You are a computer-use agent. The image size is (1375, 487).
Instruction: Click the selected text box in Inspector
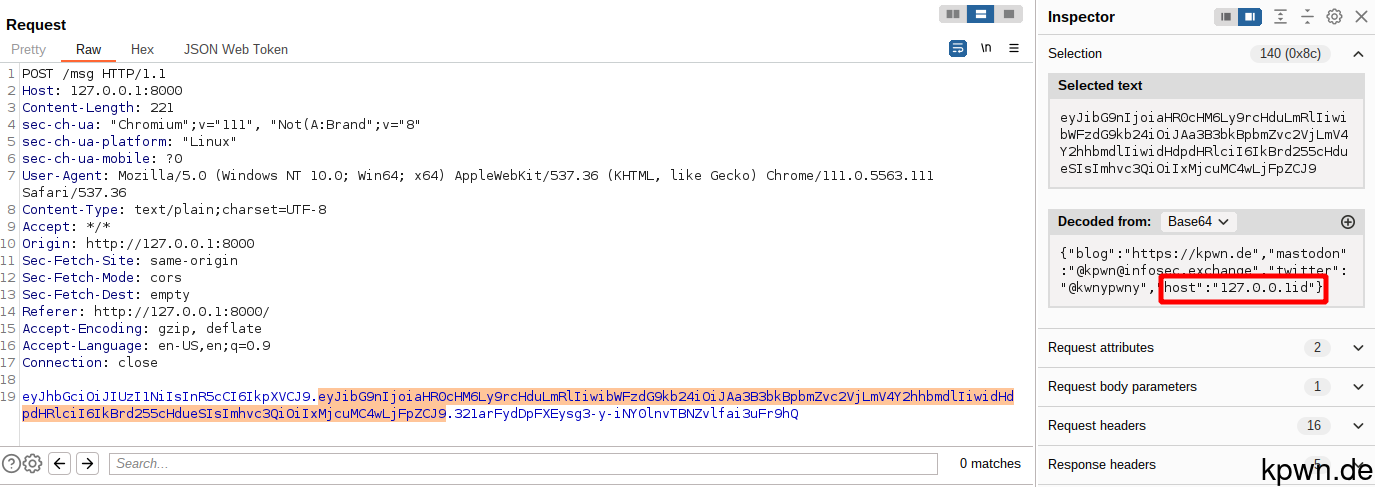pos(1206,143)
